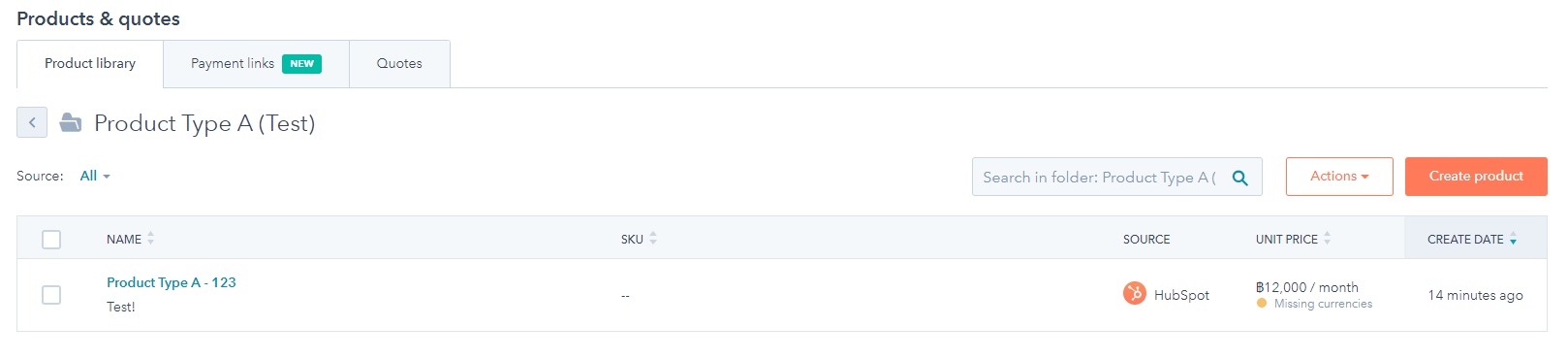Screen dimensions: 1568x359
Task: Click the open folder icon
Action: click(71, 122)
